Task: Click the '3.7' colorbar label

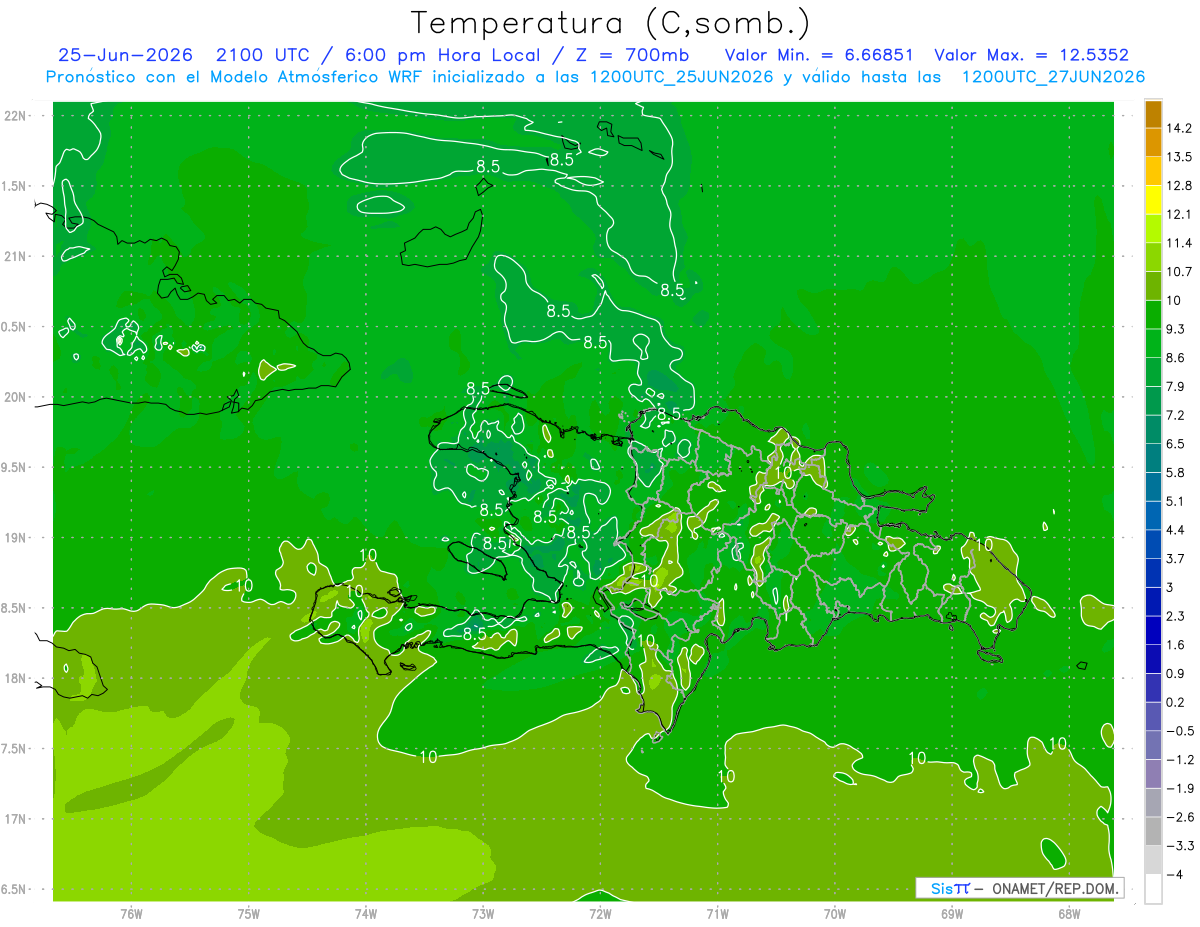Action: pos(1176,558)
